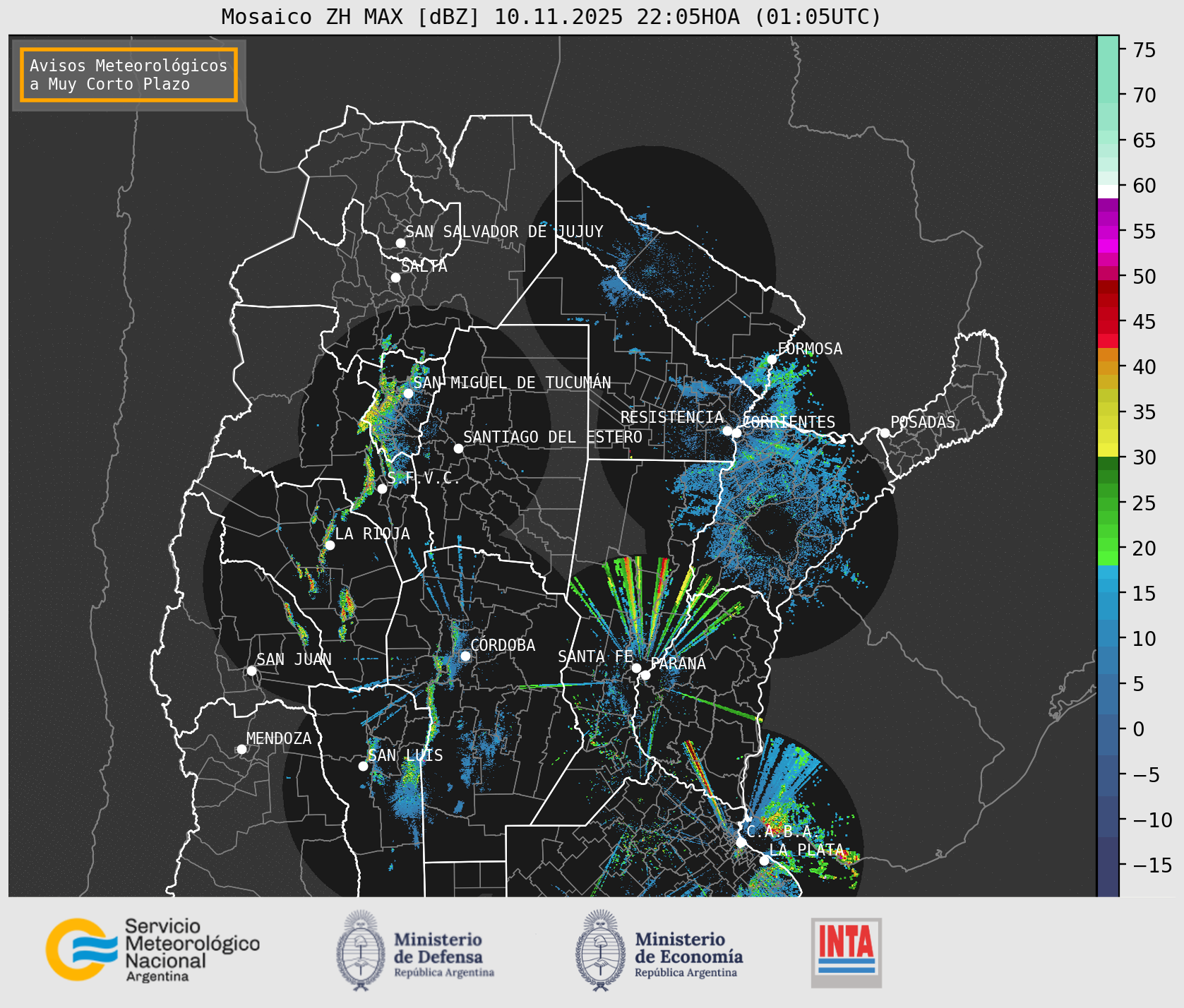The height and width of the screenshot is (1008, 1184).
Task: Click the 75 scale label
Action: pos(1144,50)
